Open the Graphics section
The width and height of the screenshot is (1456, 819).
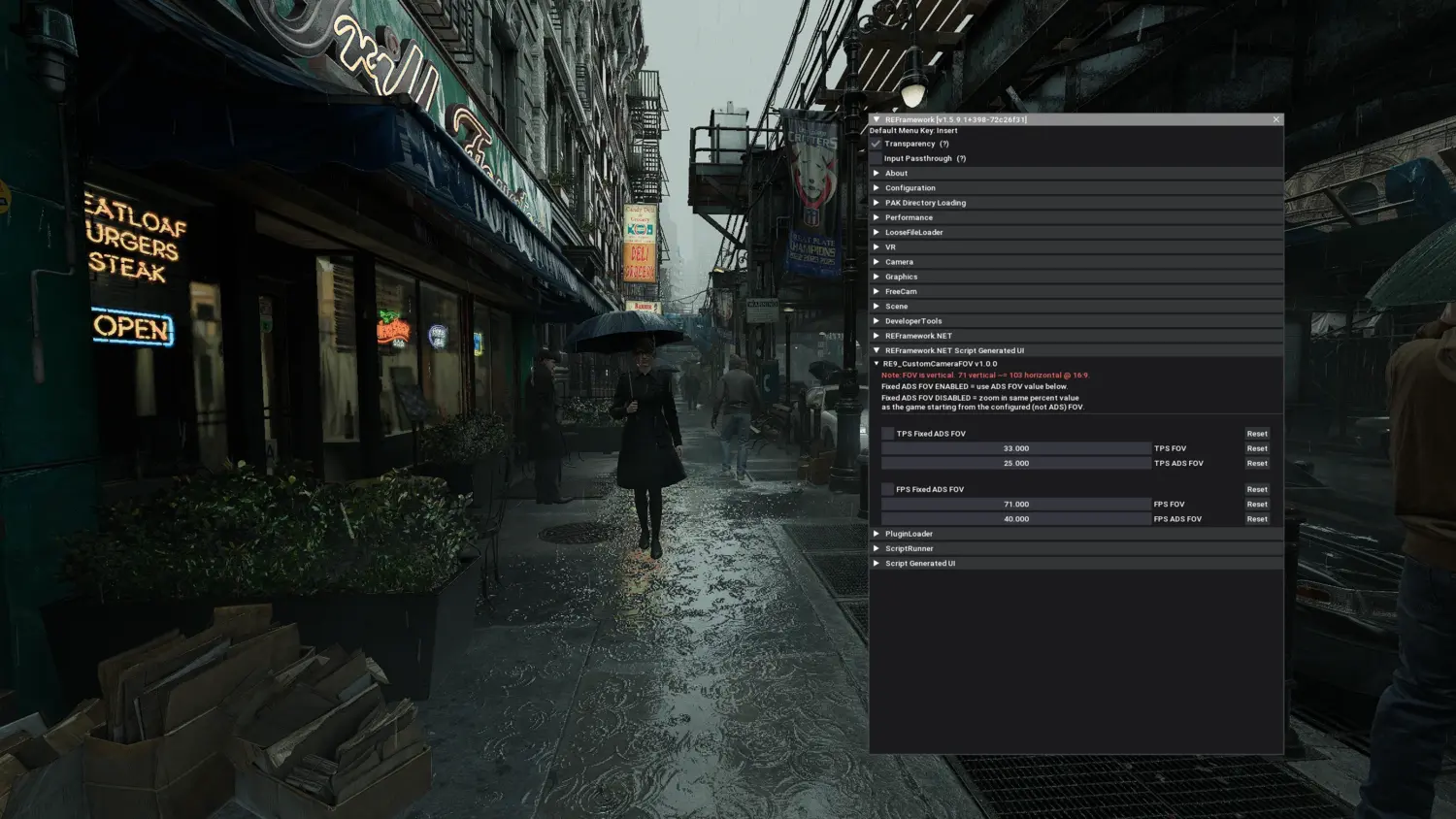pyautogui.click(x=901, y=277)
